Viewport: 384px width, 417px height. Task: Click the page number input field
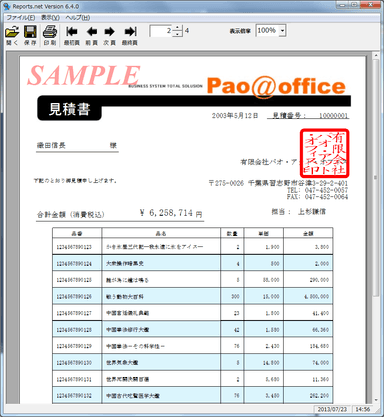[x=161, y=31]
